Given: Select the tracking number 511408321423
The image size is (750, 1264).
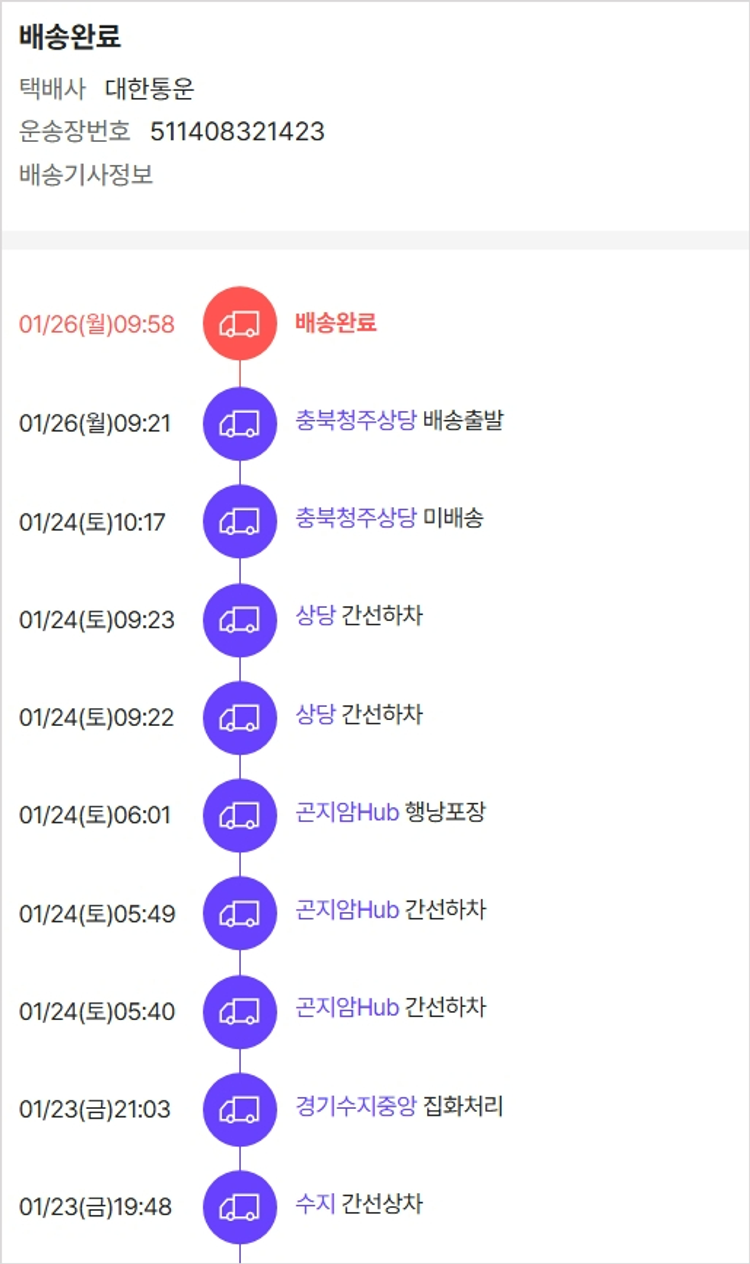Looking at the screenshot, I should [237, 132].
